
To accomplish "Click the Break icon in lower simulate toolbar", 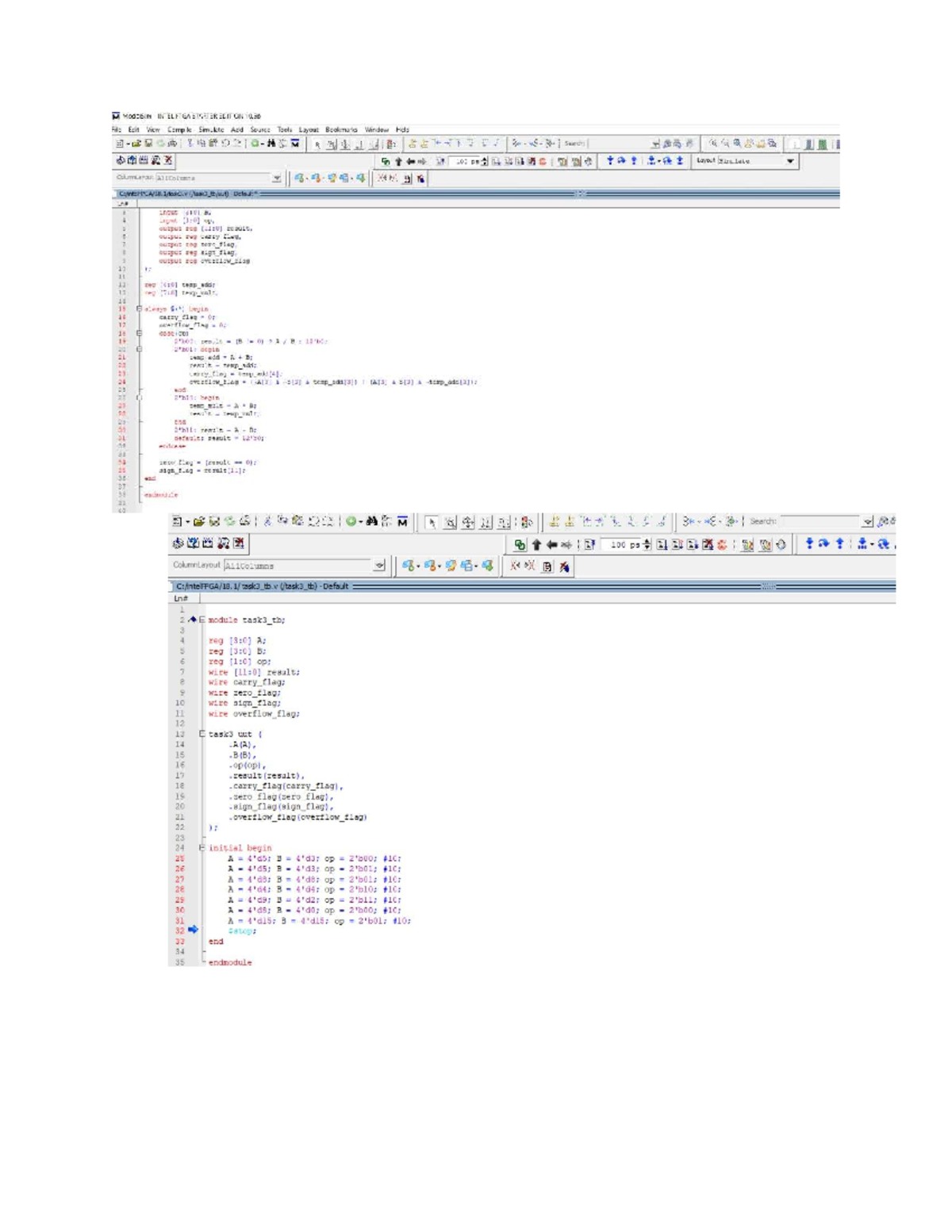I will click(708, 545).
